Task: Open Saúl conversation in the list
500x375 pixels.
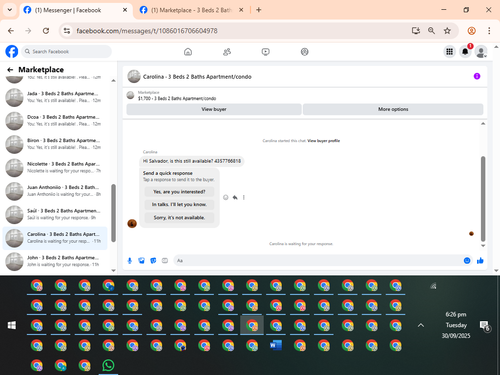Action: 55,214
